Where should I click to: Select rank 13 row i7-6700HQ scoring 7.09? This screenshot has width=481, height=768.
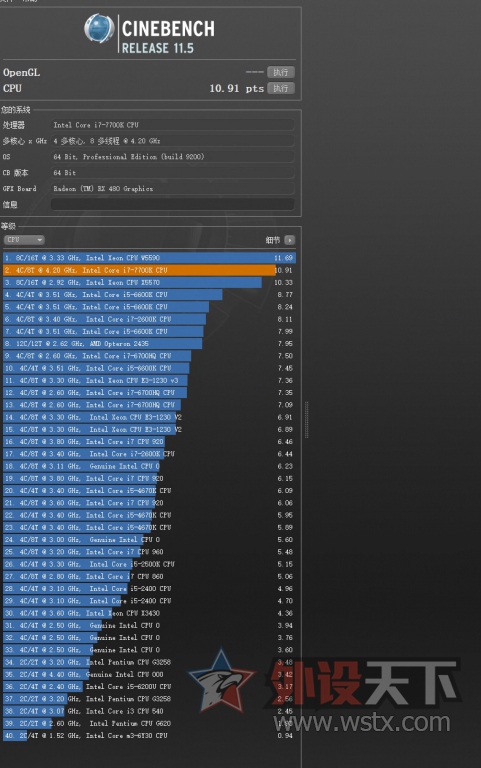(149, 405)
